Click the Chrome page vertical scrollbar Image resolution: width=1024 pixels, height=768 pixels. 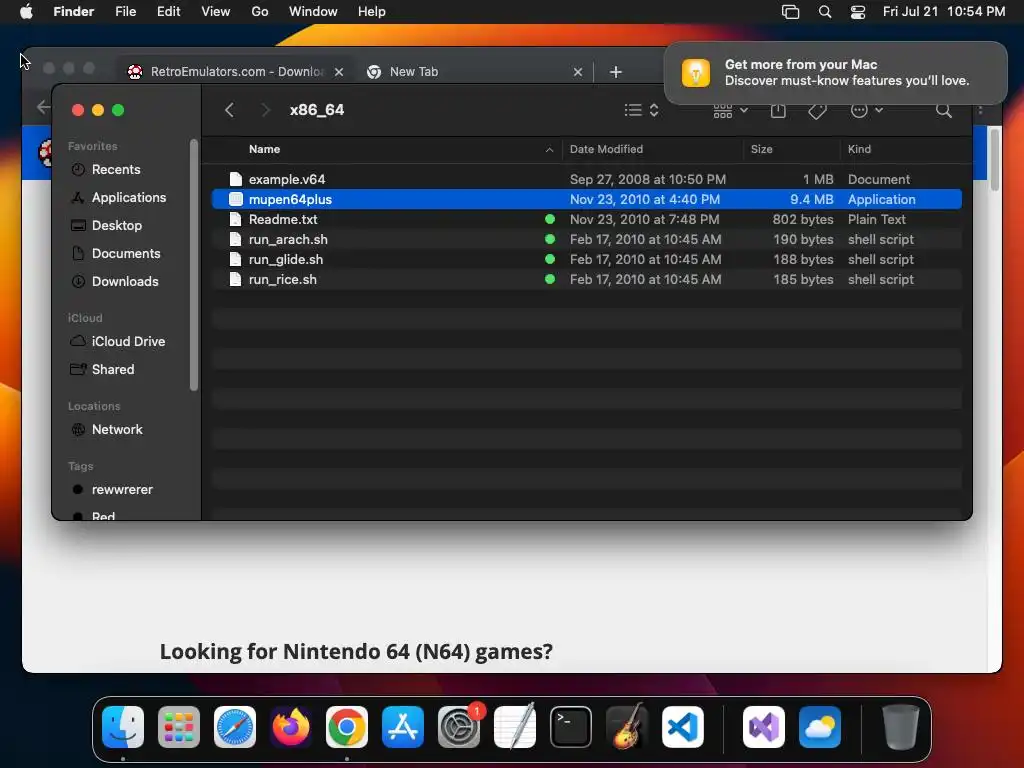[x=995, y=160]
